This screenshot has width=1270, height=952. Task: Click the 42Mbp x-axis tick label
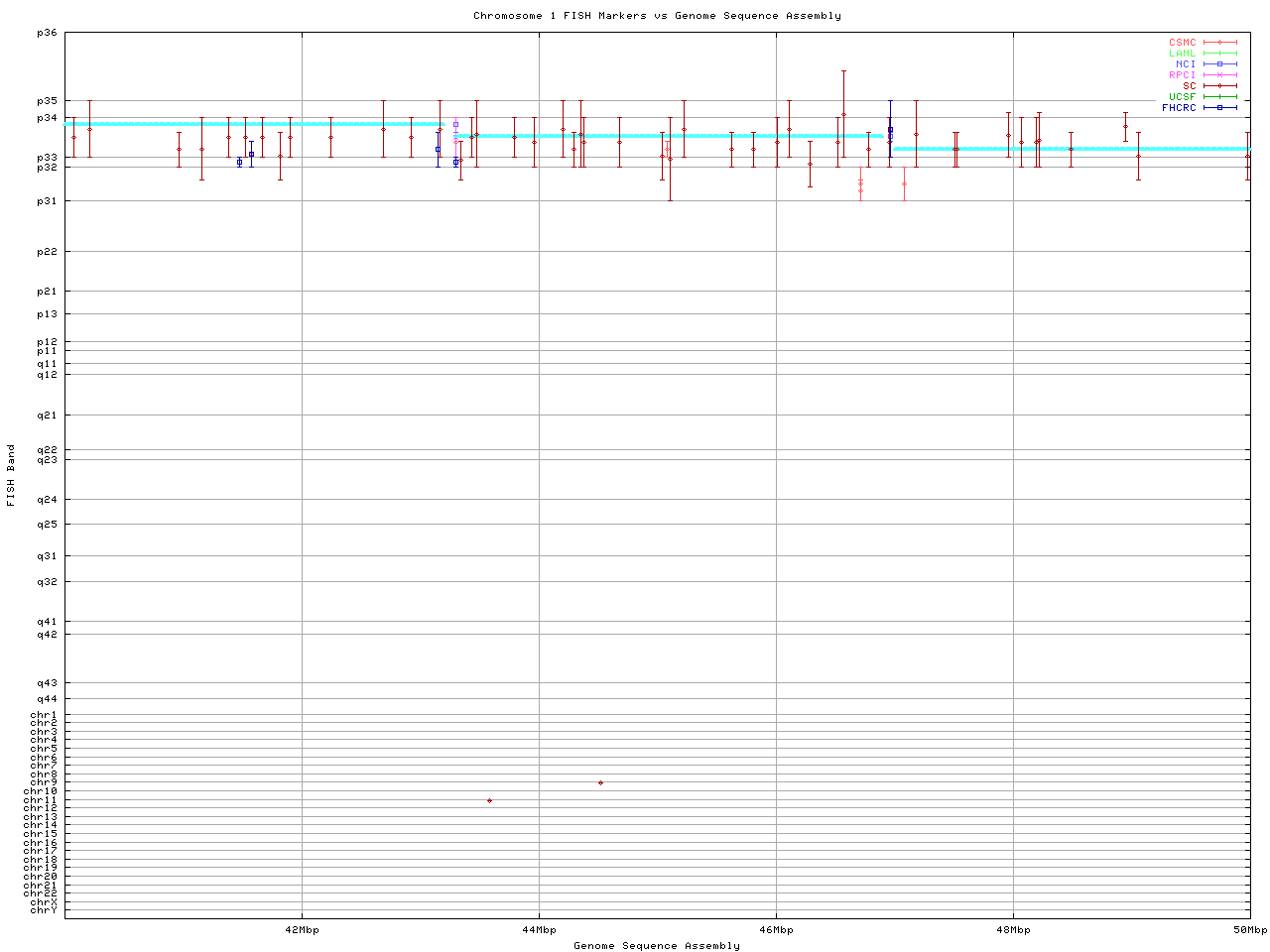(x=302, y=930)
